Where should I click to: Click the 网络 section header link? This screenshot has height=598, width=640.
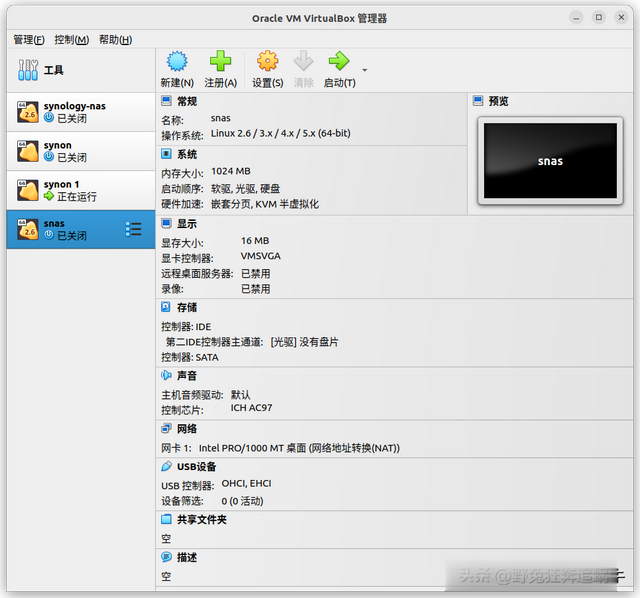point(187,429)
